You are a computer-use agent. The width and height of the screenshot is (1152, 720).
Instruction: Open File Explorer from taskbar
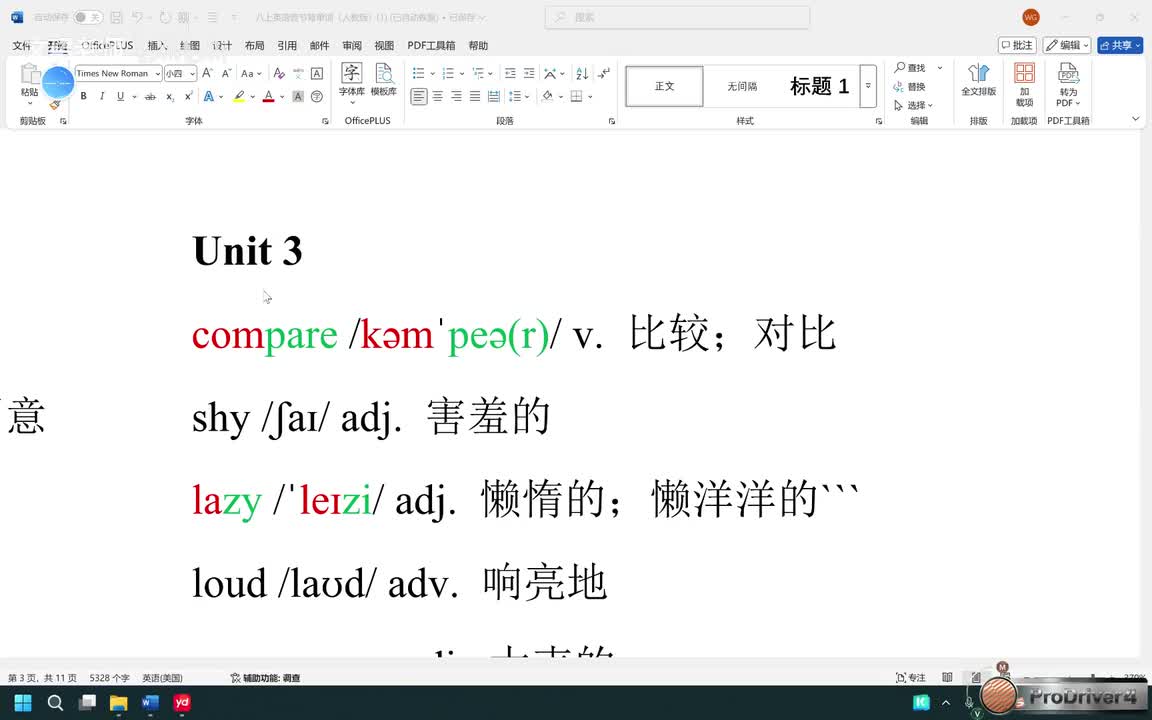[118, 702]
